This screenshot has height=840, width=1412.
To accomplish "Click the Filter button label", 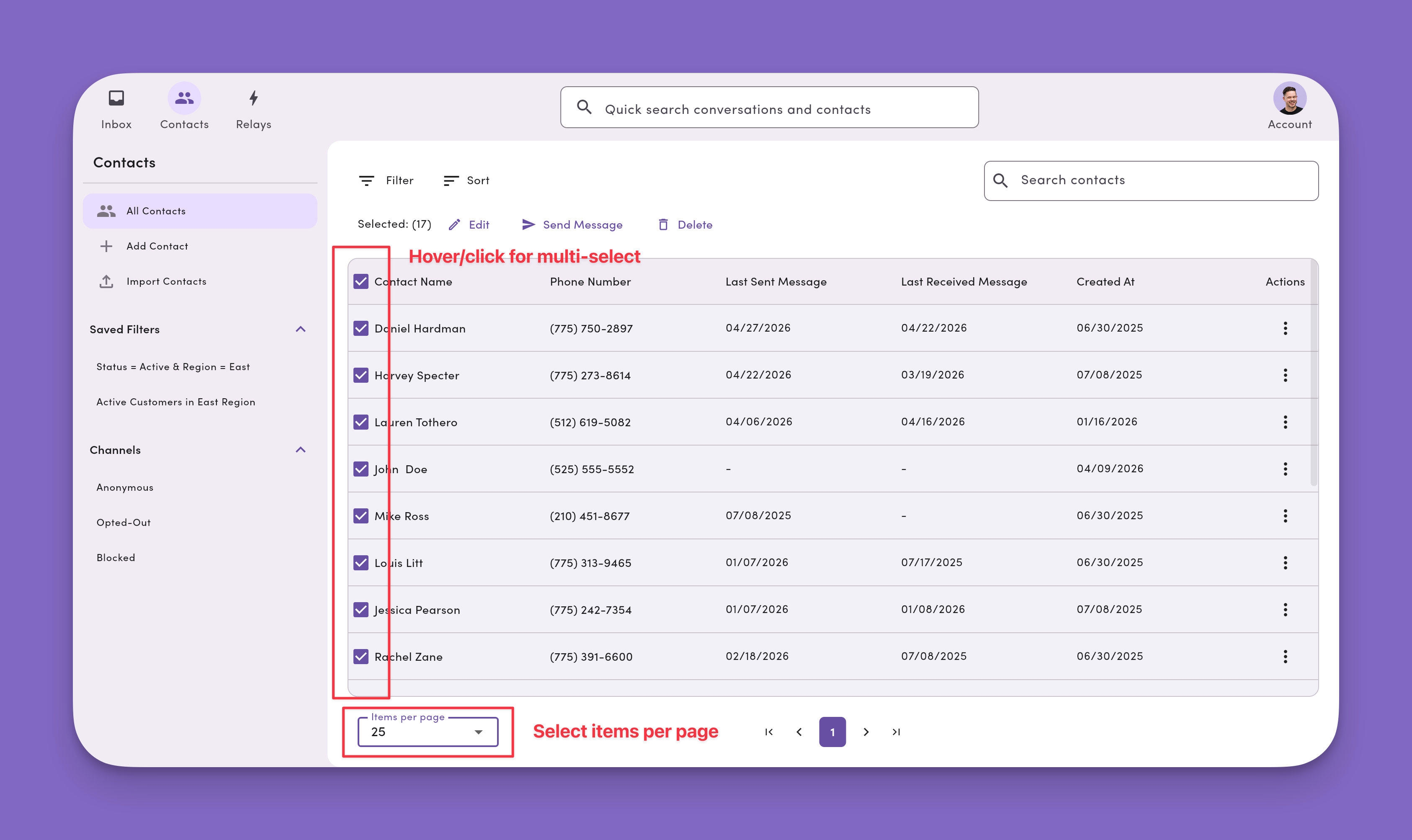I will pyautogui.click(x=399, y=180).
